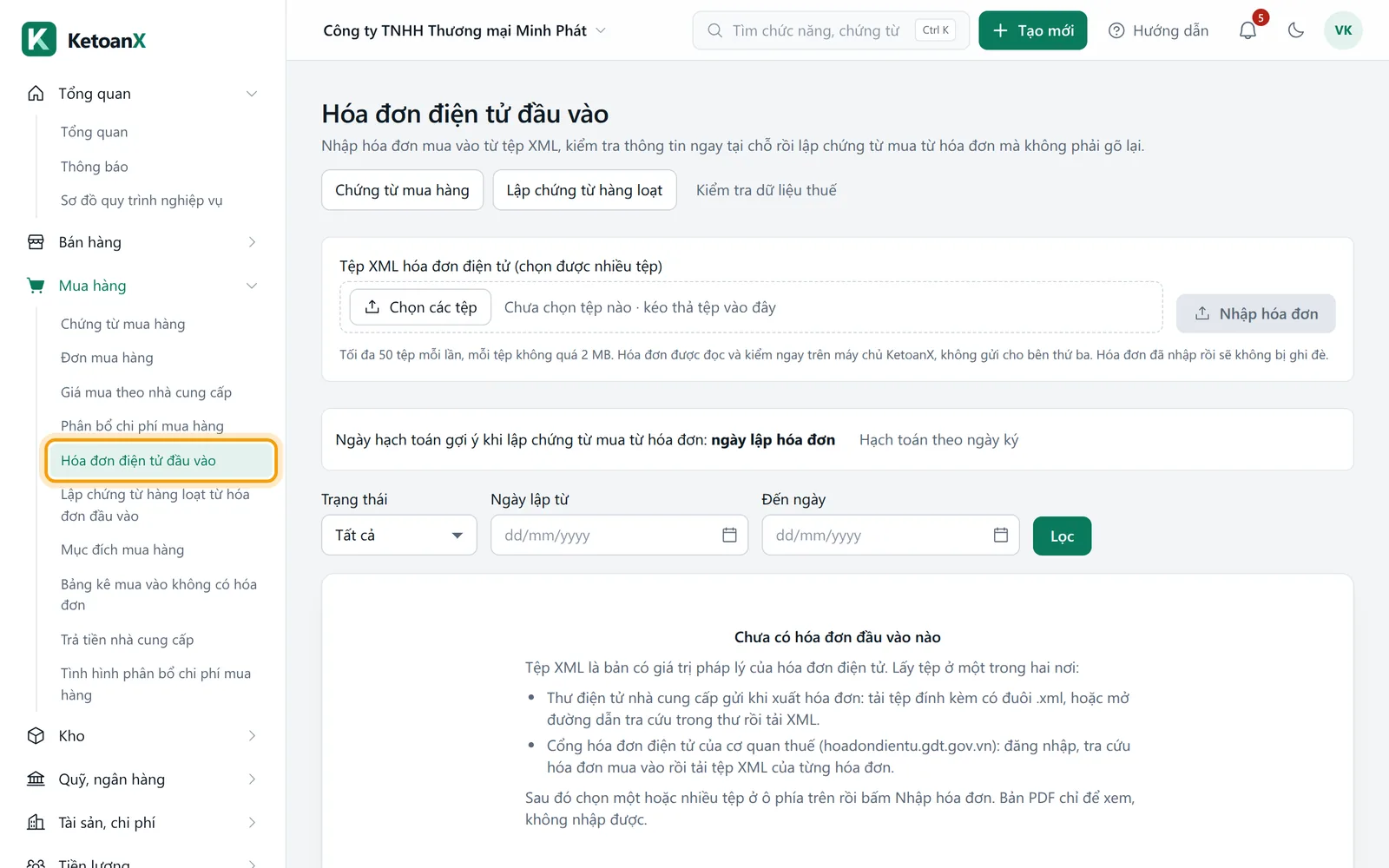The width and height of the screenshot is (1389, 868).
Task: Open the VK user avatar menu
Action: coord(1343,30)
